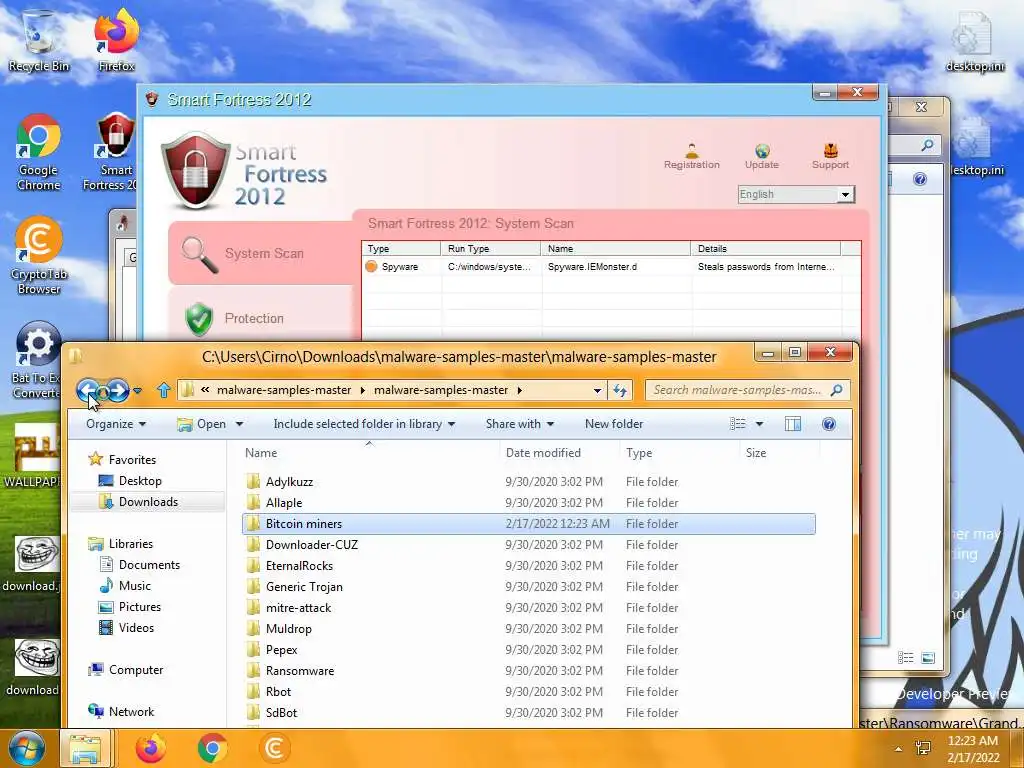This screenshot has height=768, width=1024.
Task: Change the view using the views icon
Action: point(737,424)
